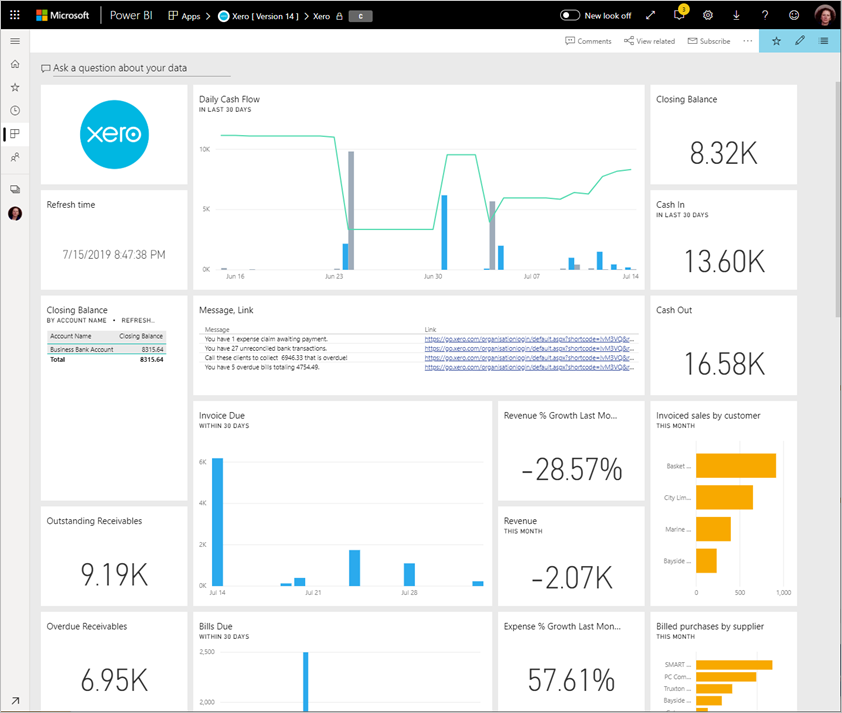The width and height of the screenshot is (842, 713).
Task: Open the Refresh time tile
Action: coord(114,239)
